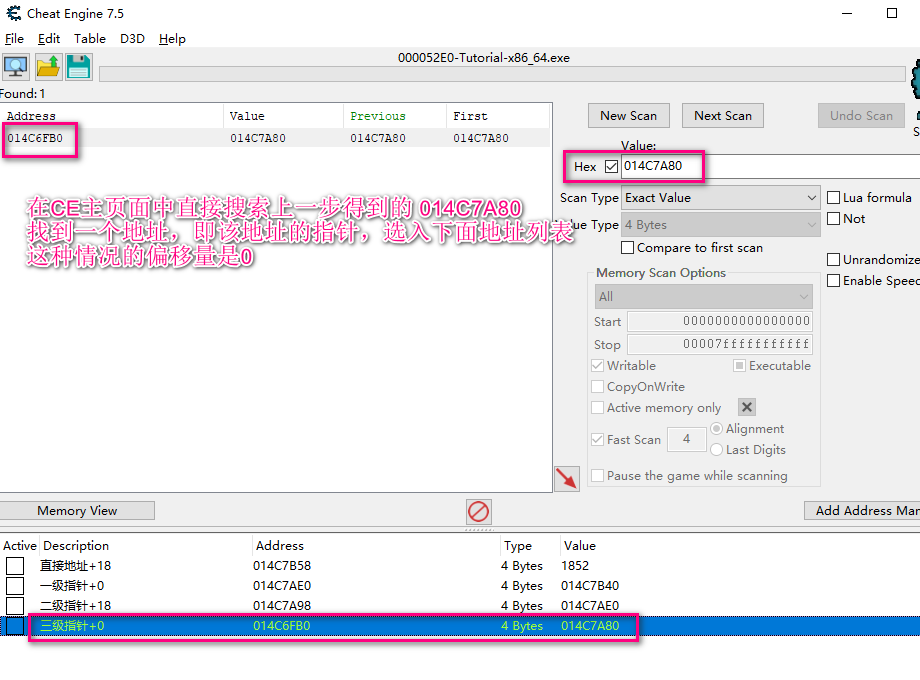
Task: Click value 1852 in address list
Action: pyautogui.click(x=574, y=566)
